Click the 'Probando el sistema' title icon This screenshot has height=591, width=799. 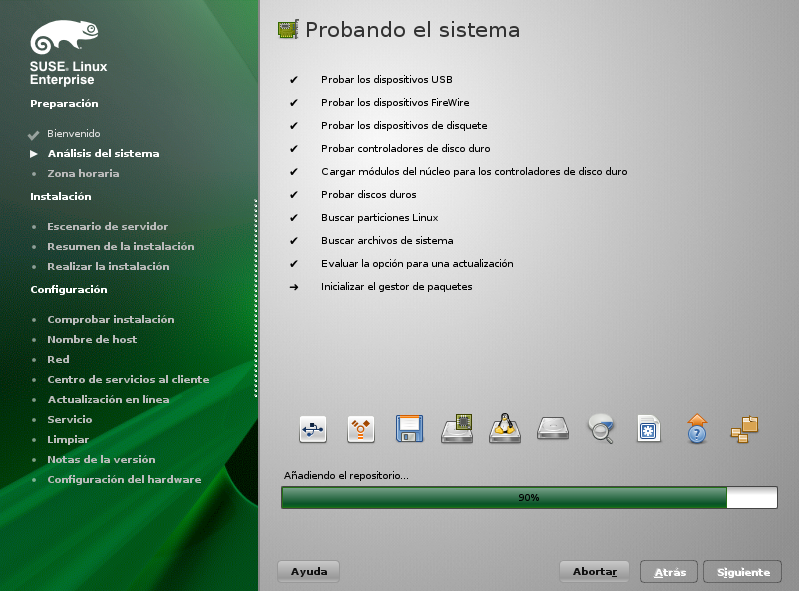[x=288, y=30]
